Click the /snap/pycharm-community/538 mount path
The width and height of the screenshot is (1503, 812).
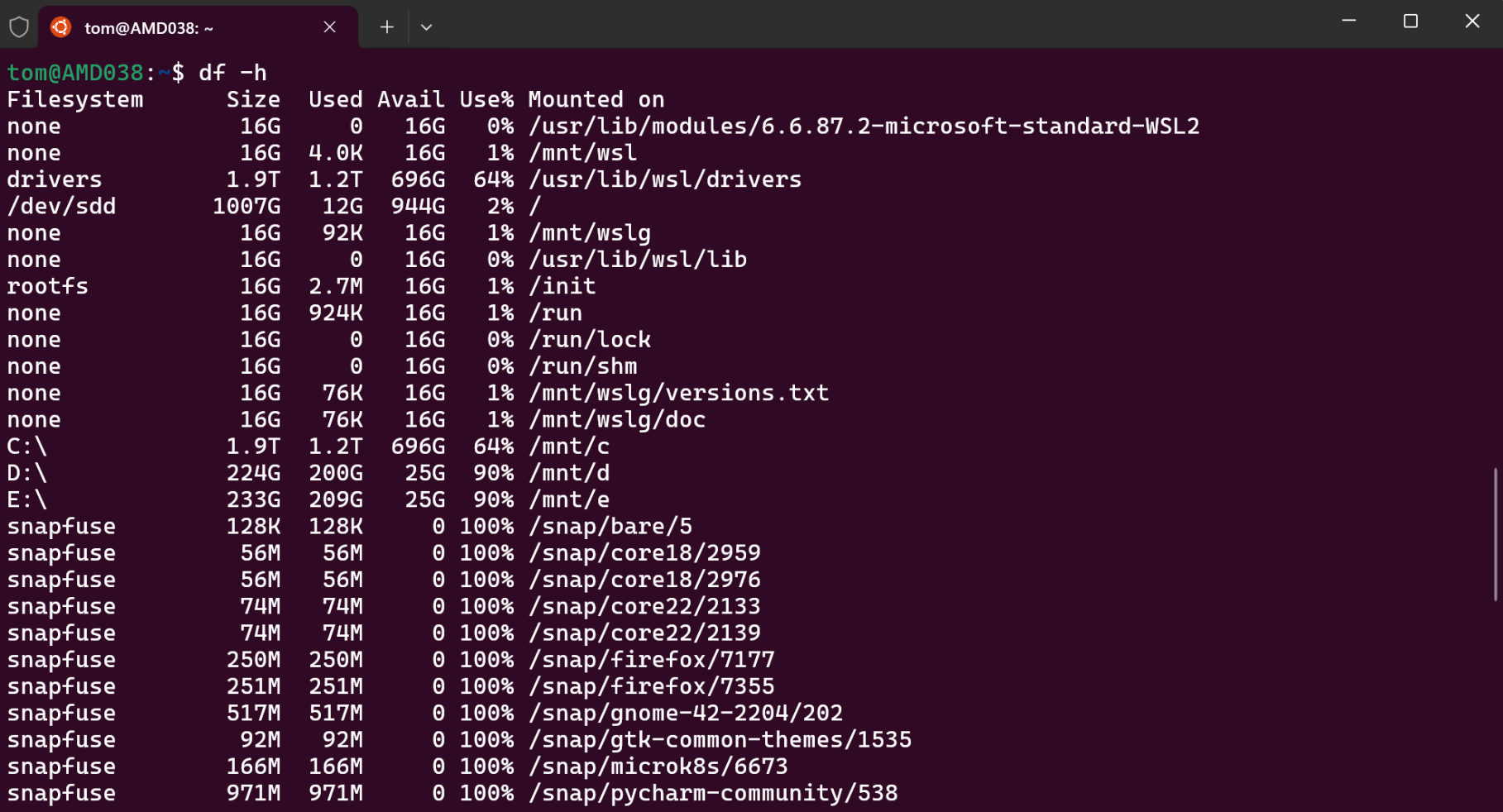713,793
